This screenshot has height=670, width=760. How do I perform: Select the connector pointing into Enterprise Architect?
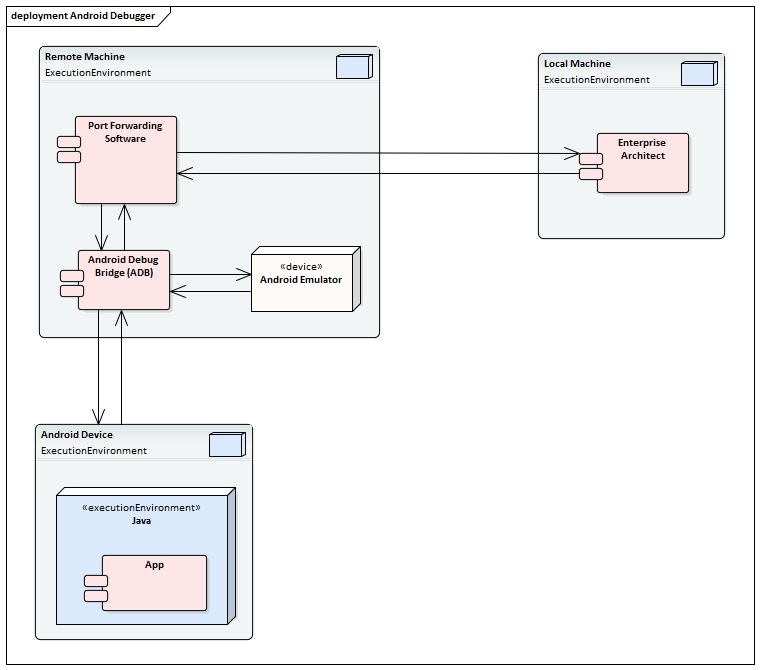tap(380, 154)
